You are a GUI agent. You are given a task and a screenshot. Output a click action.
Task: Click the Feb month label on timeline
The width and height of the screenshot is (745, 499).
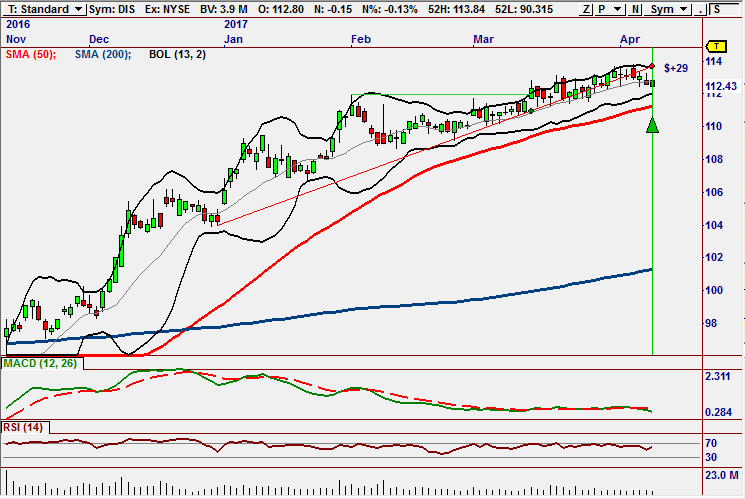(361, 39)
